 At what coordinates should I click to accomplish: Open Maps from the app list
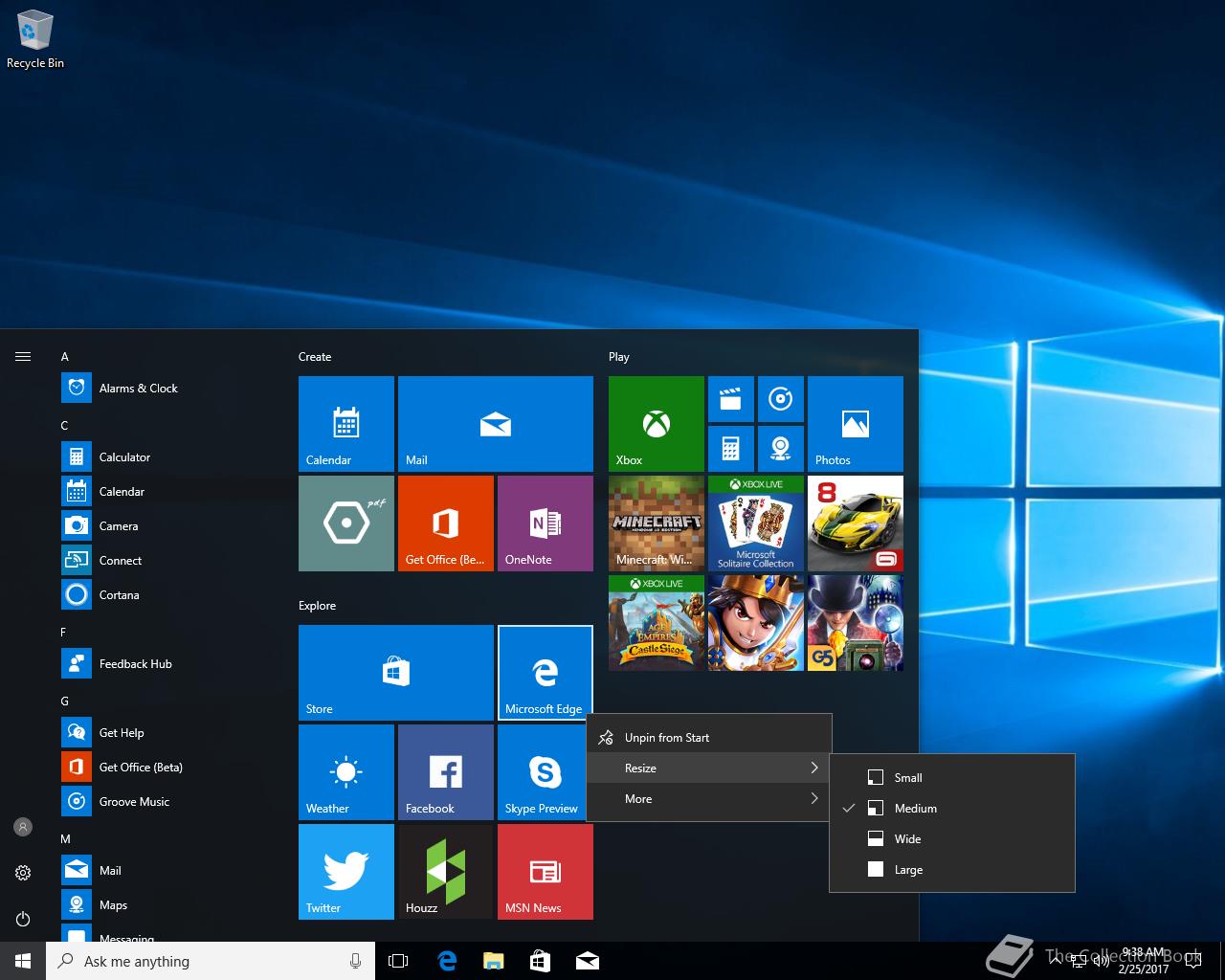pos(170,905)
